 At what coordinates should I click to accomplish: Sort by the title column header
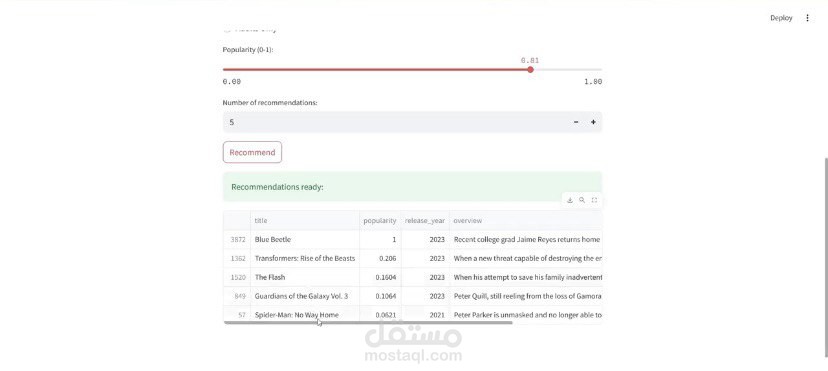click(305, 221)
